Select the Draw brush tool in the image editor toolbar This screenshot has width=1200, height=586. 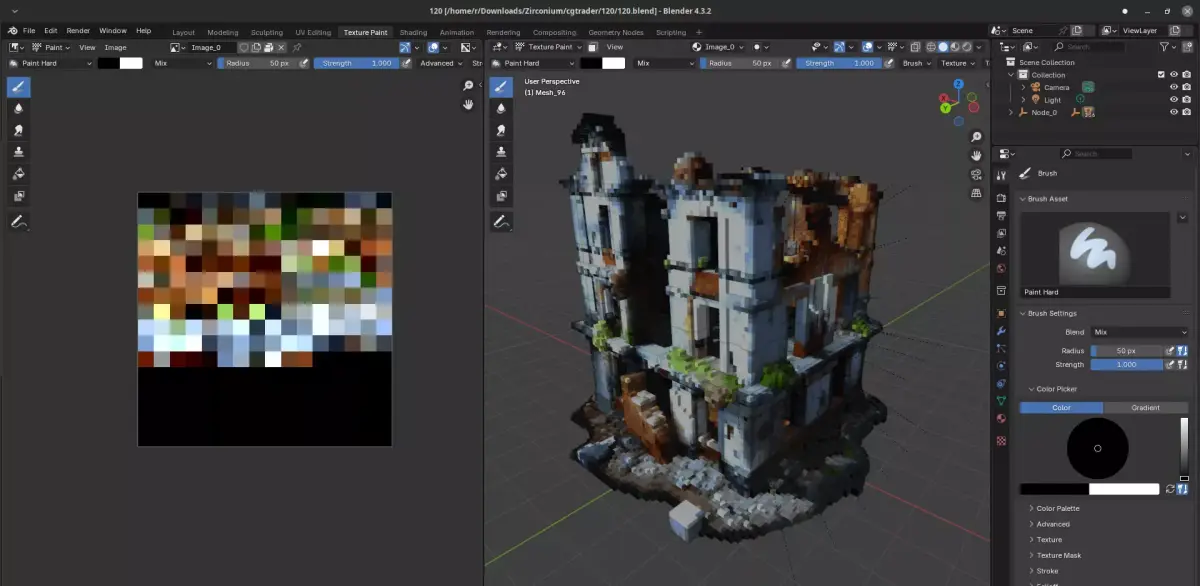coord(18,87)
